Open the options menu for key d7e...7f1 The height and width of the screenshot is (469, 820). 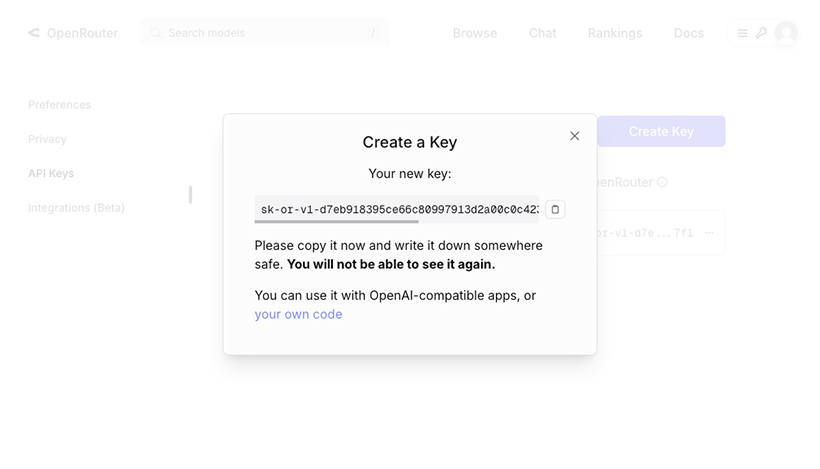click(709, 233)
